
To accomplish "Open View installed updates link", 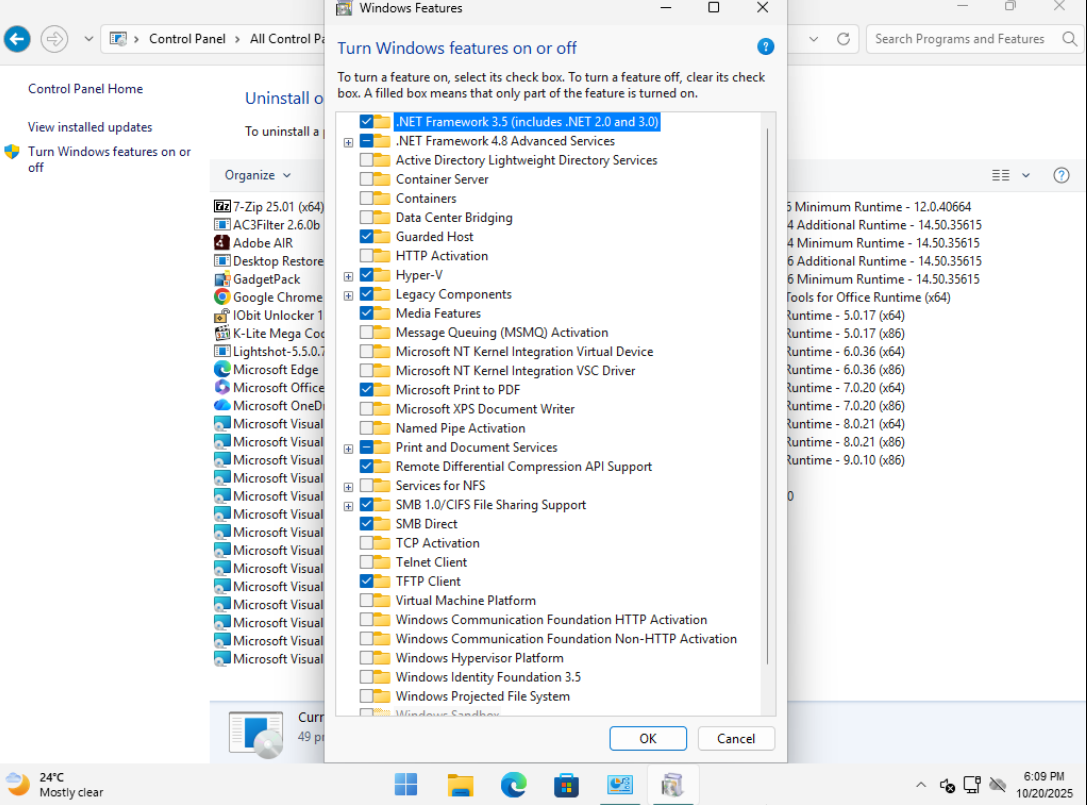I will [x=90, y=127].
